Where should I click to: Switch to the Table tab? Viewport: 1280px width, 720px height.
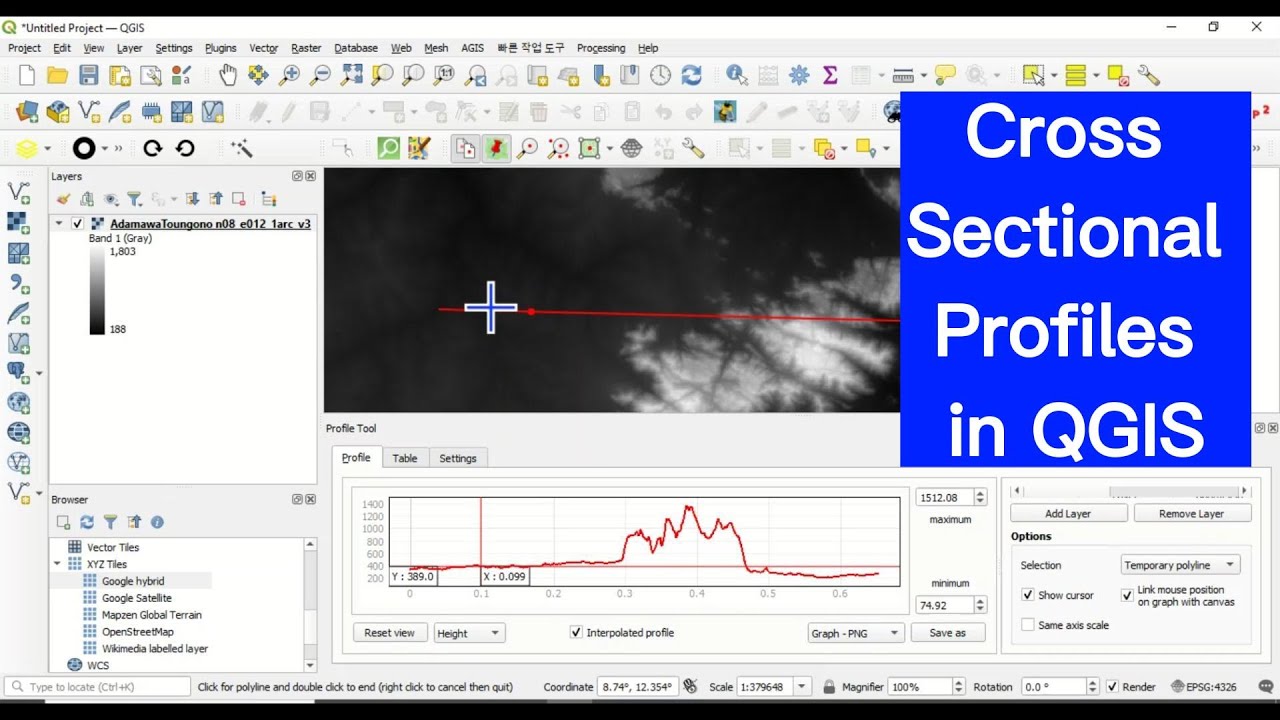[x=405, y=458]
